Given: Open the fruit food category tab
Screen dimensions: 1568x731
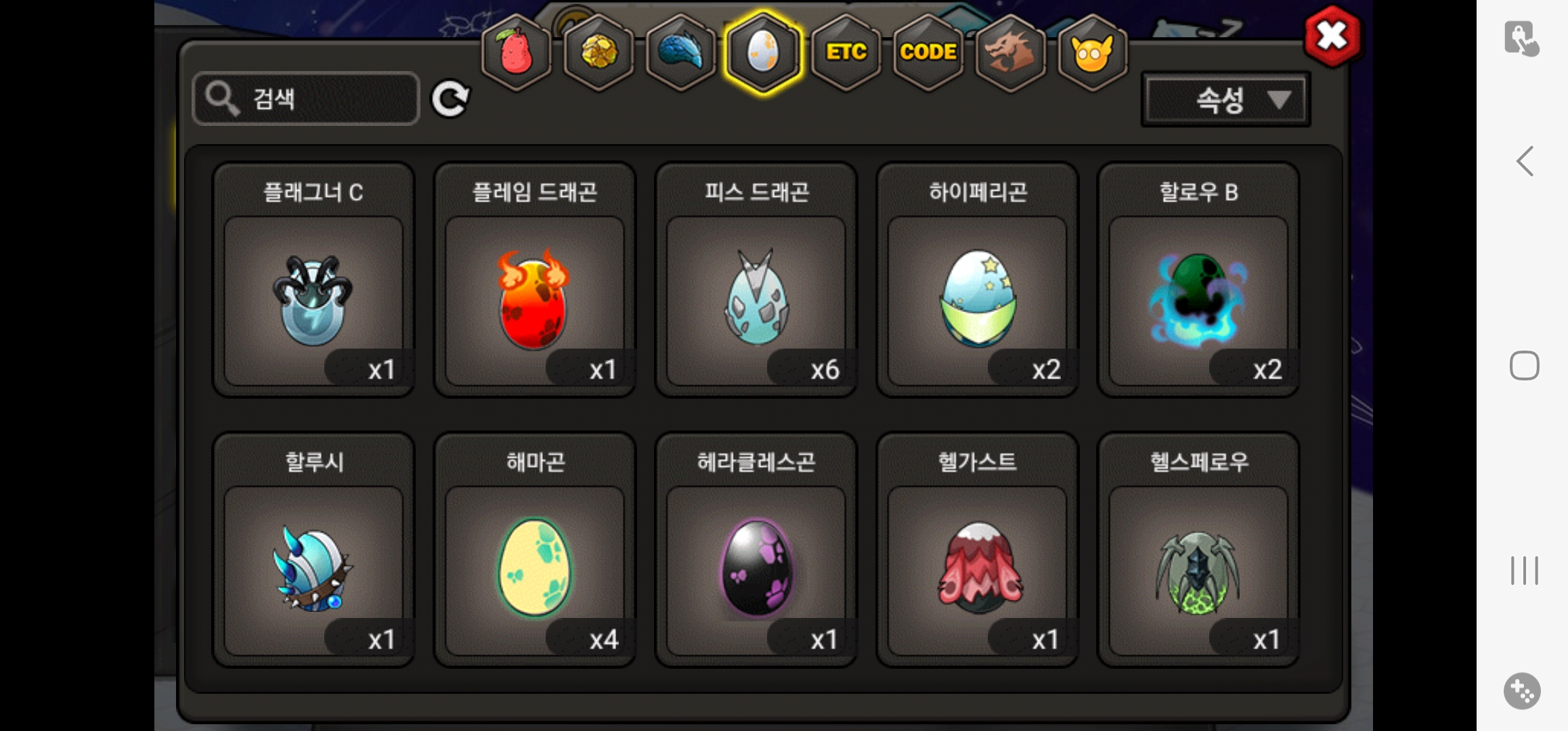Looking at the screenshot, I should (x=516, y=52).
